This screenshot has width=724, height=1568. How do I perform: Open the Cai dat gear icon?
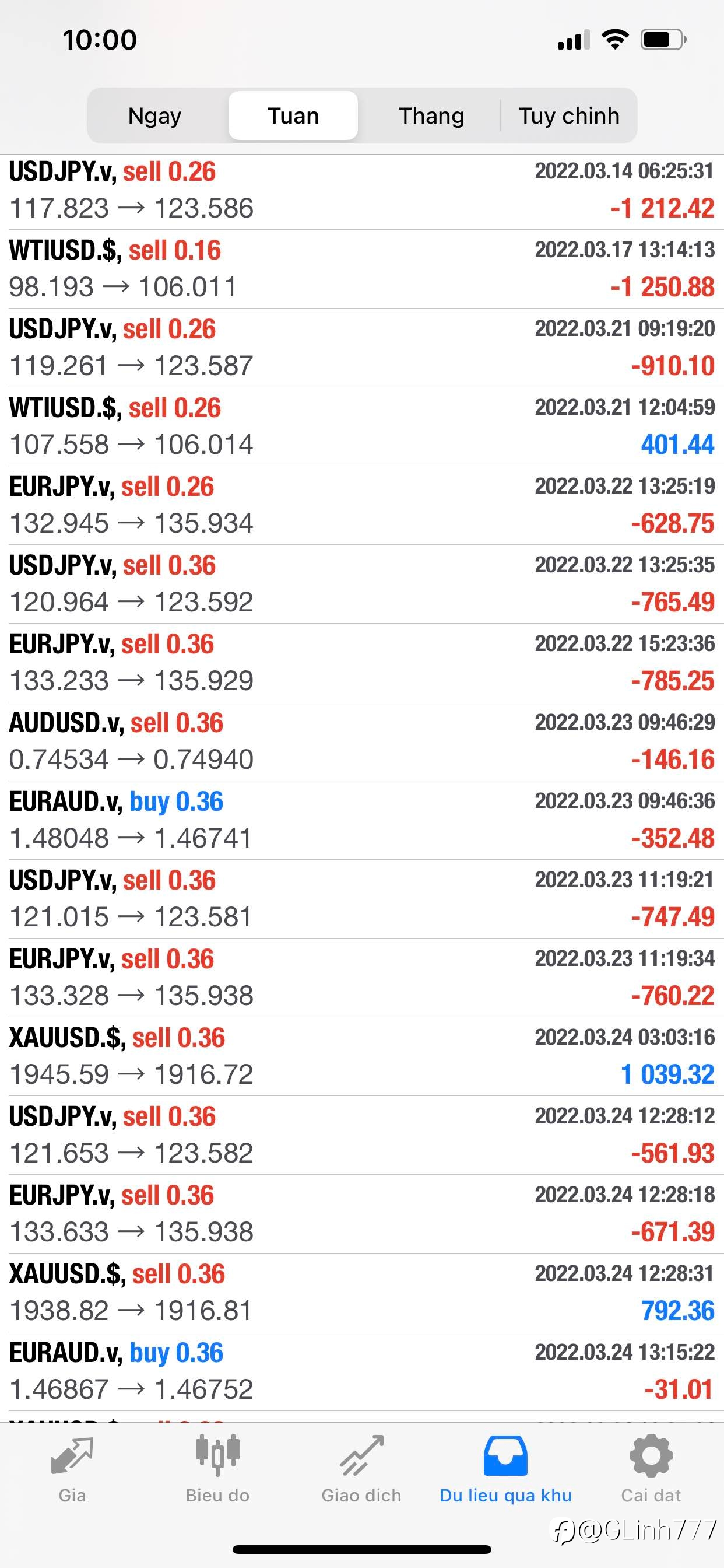coord(651,1455)
